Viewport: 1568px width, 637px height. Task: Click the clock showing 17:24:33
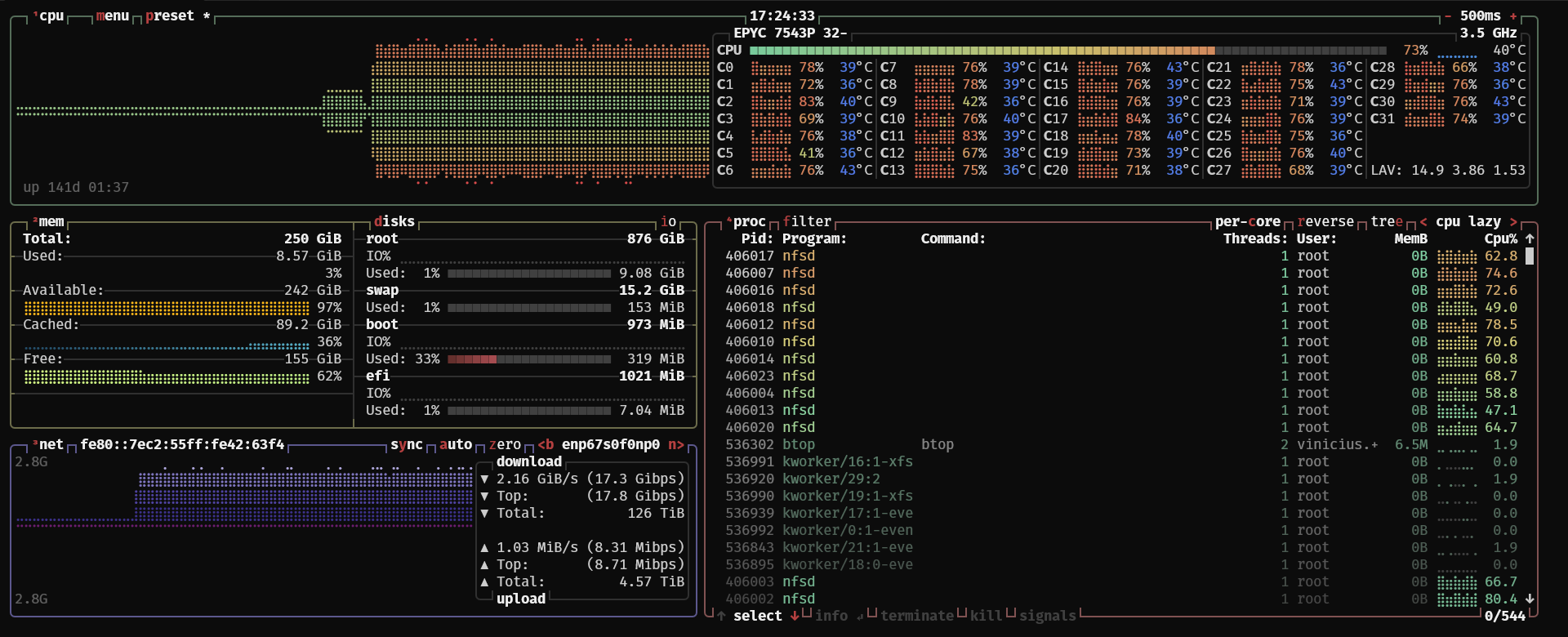[782, 16]
